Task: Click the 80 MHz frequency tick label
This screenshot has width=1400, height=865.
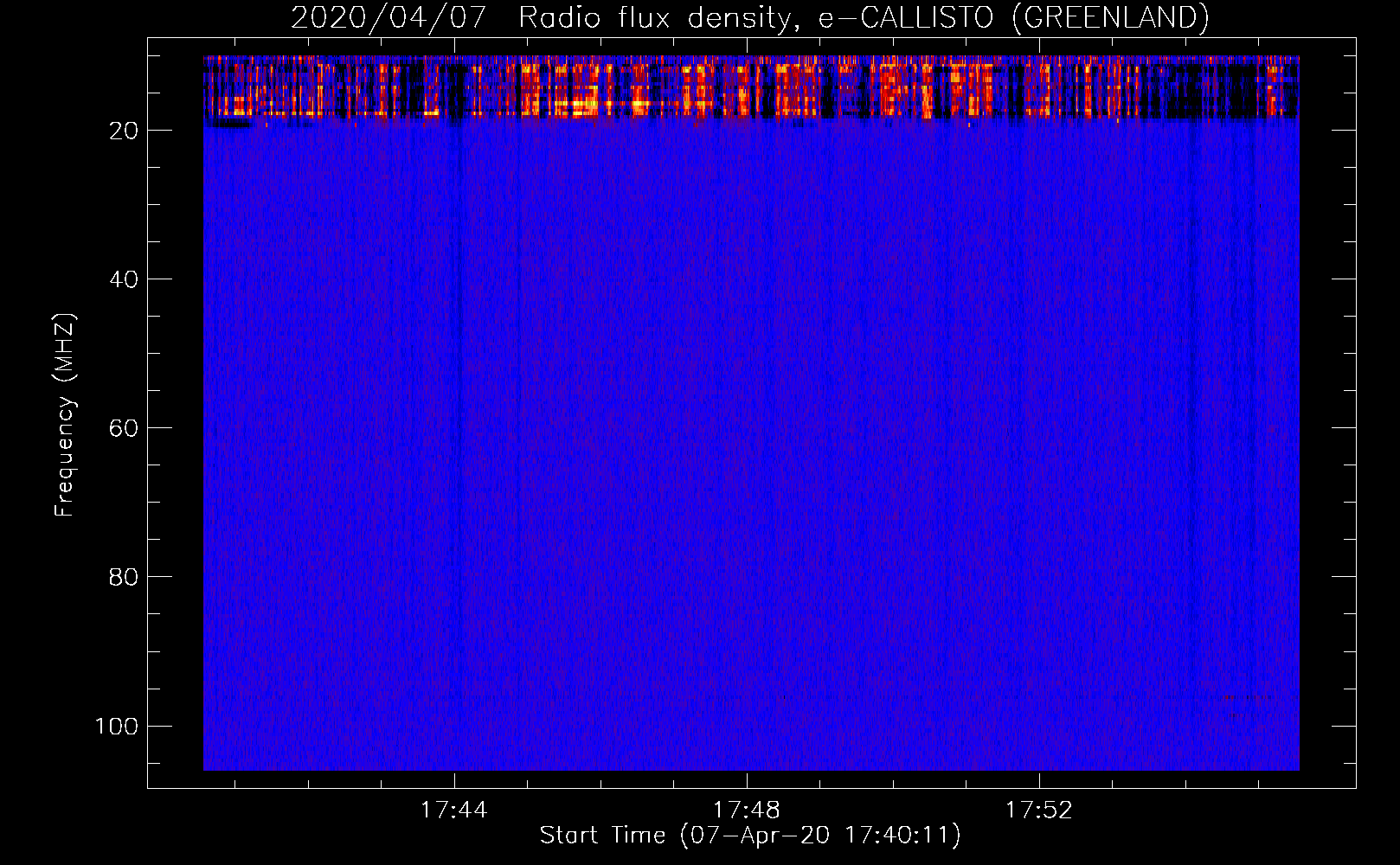Action: [x=124, y=577]
